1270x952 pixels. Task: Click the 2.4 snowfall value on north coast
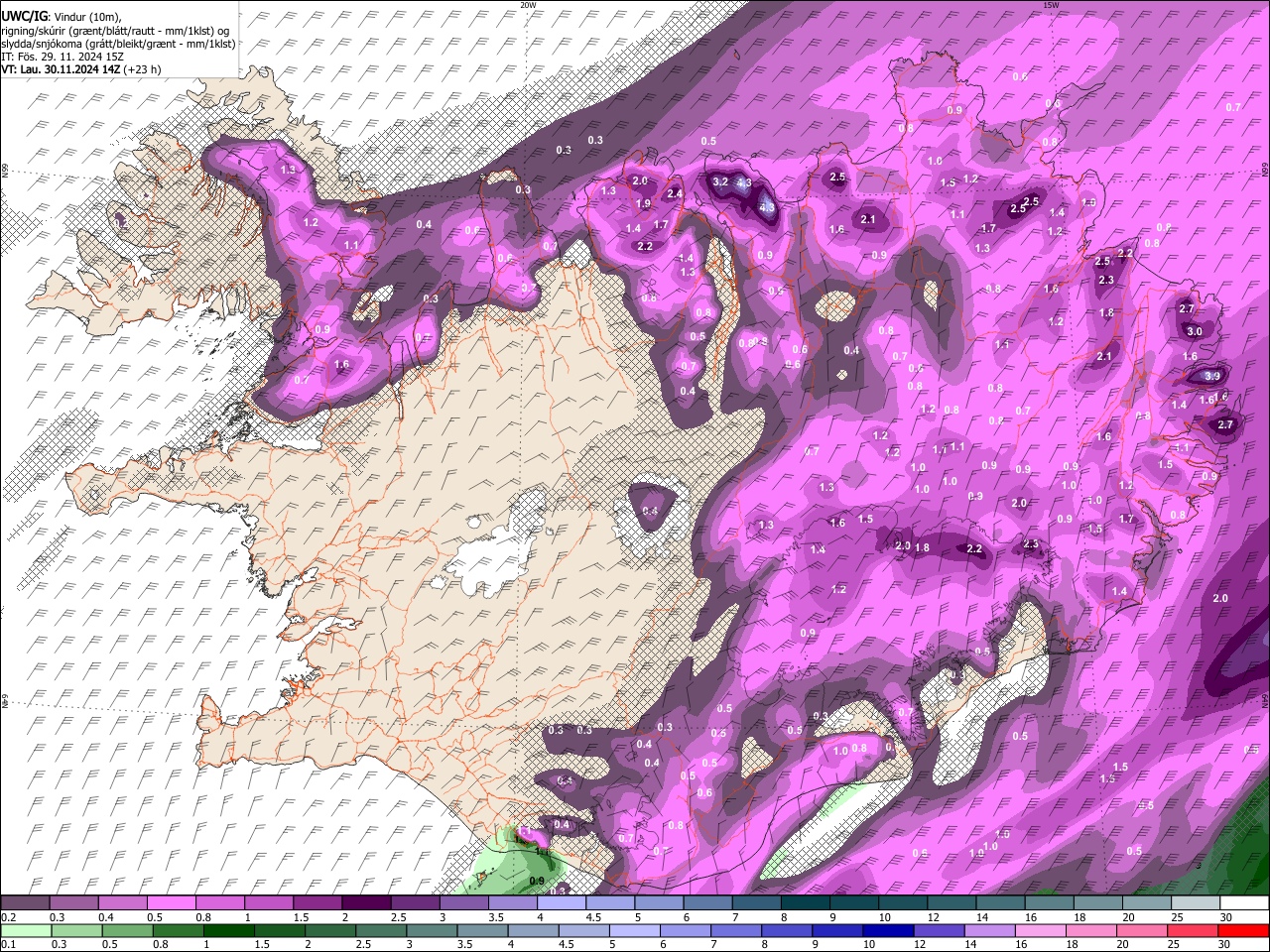pyautogui.click(x=675, y=193)
